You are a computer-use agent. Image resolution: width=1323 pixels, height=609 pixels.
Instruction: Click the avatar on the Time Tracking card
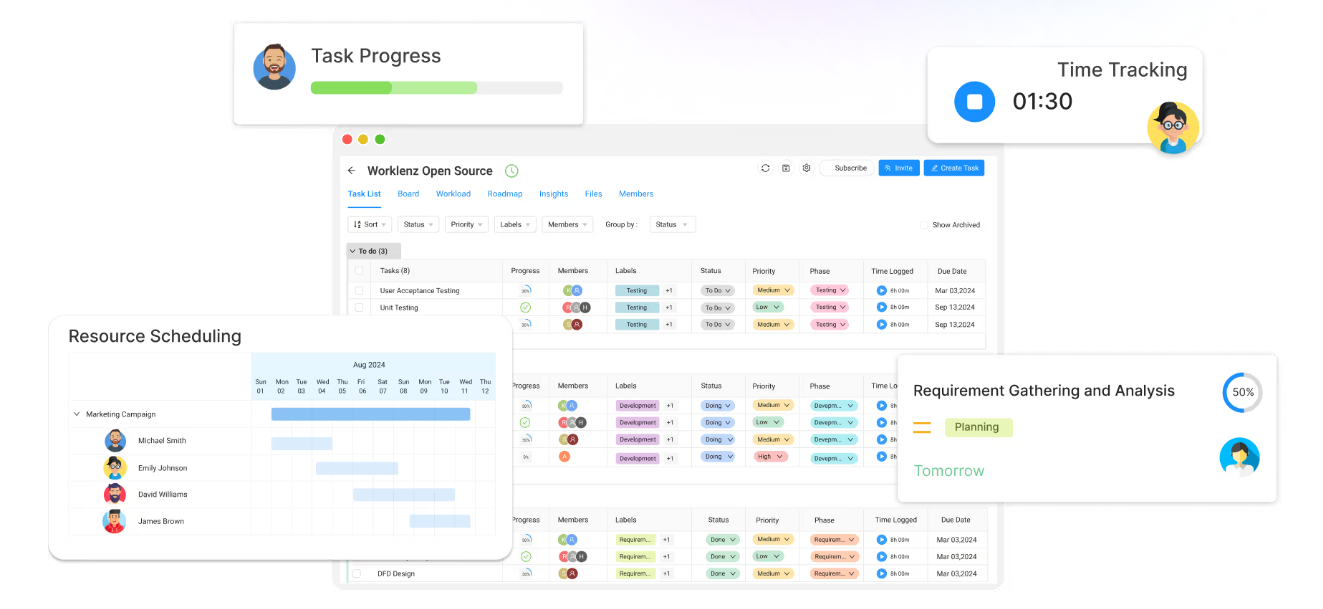pyautogui.click(x=1173, y=127)
